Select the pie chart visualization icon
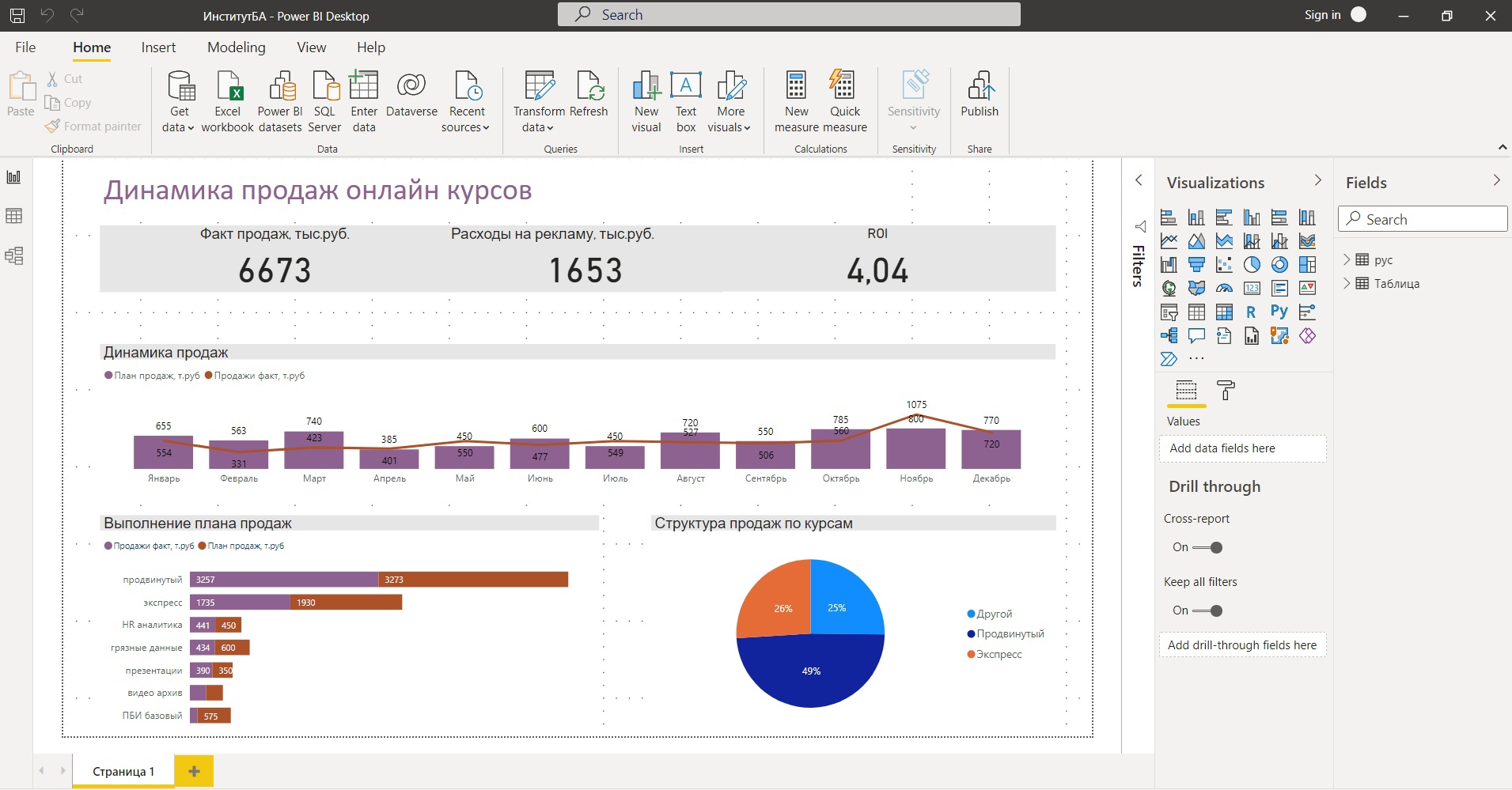 click(x=1252, y=265)
